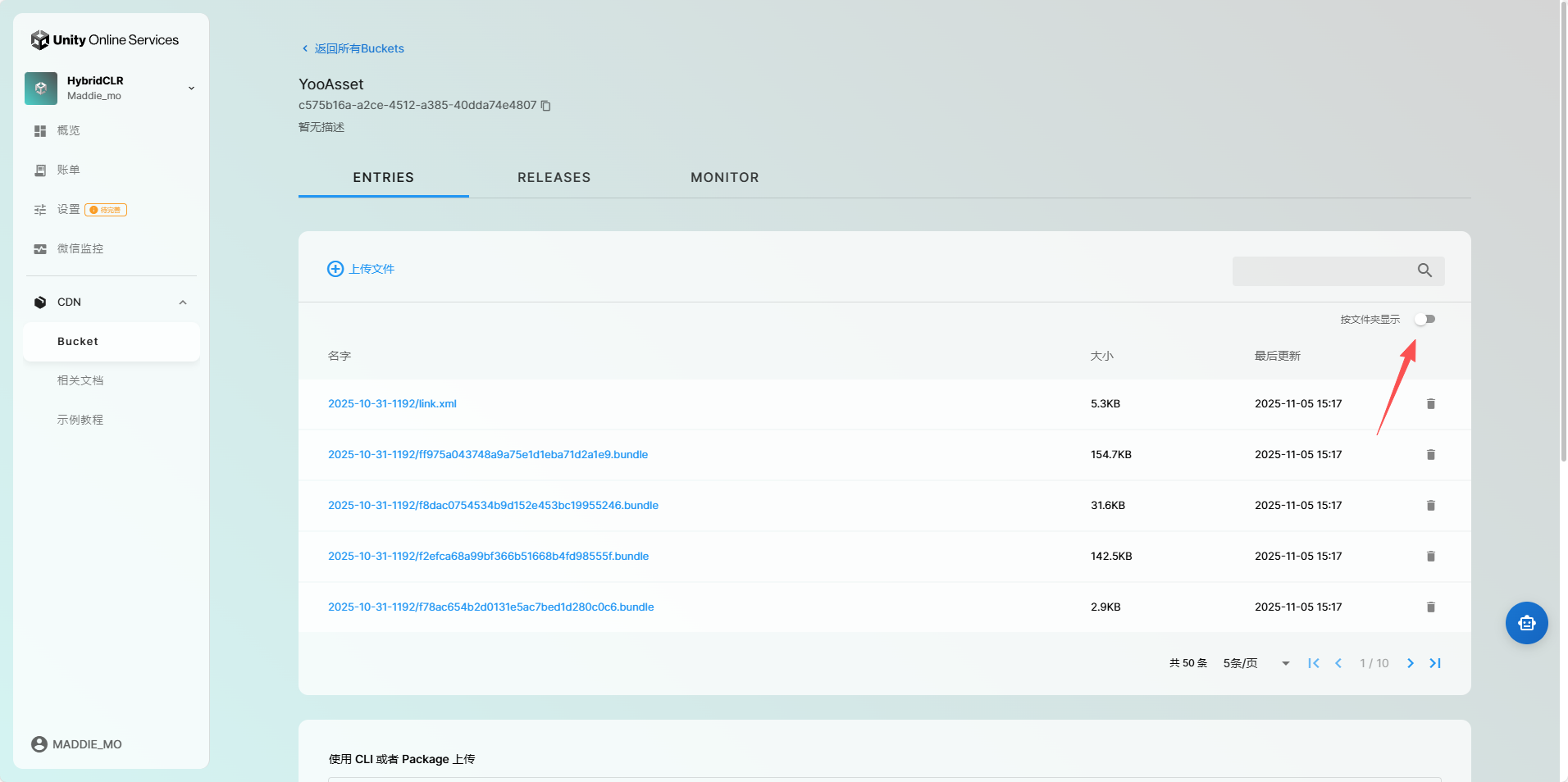Screen dimensions: 1568x782
Task: Toggle 按文件夹显示 folder view switch
Action: (1425, 319)
